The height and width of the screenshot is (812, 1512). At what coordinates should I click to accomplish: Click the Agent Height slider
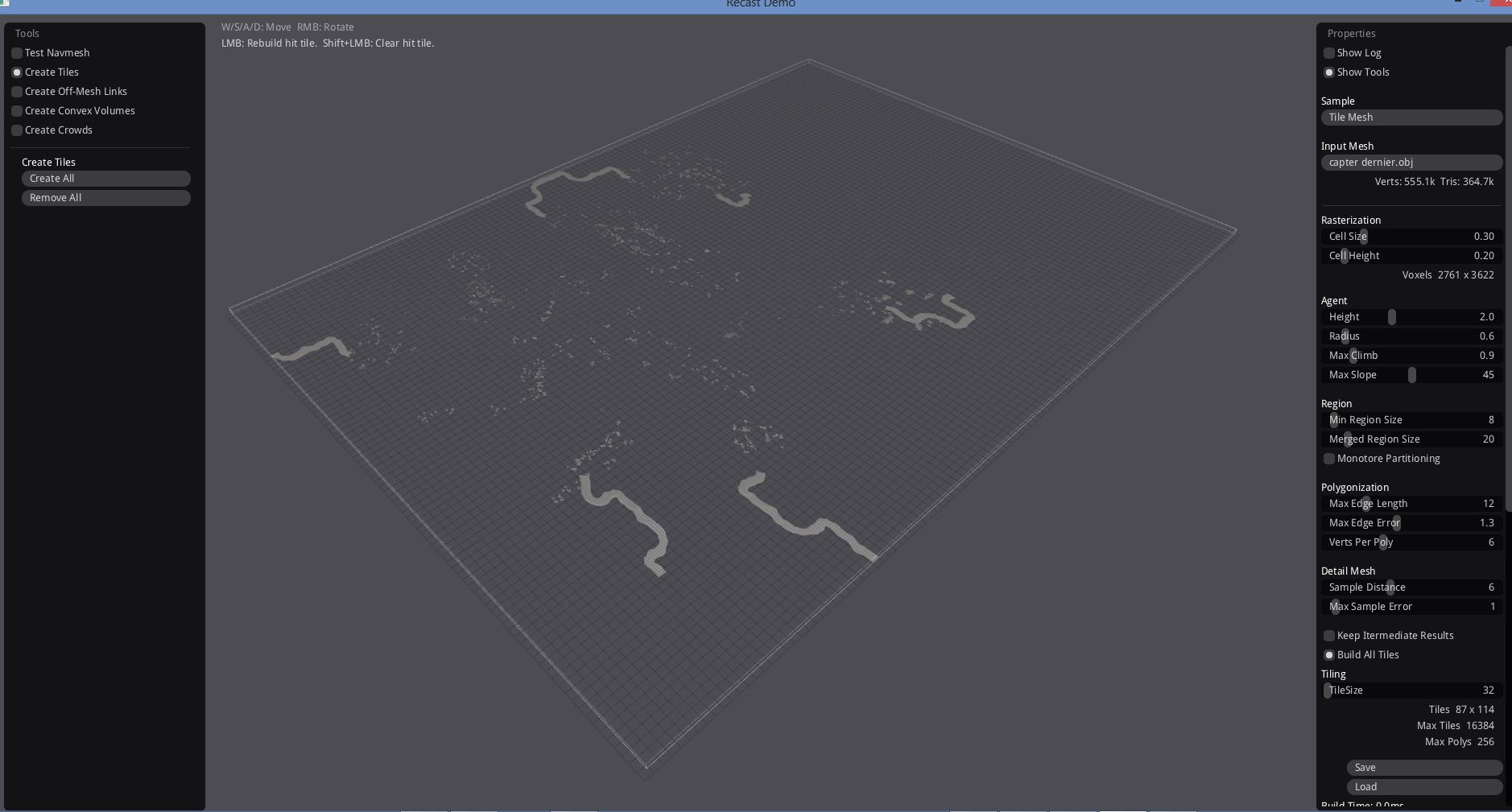[1411, 317]
